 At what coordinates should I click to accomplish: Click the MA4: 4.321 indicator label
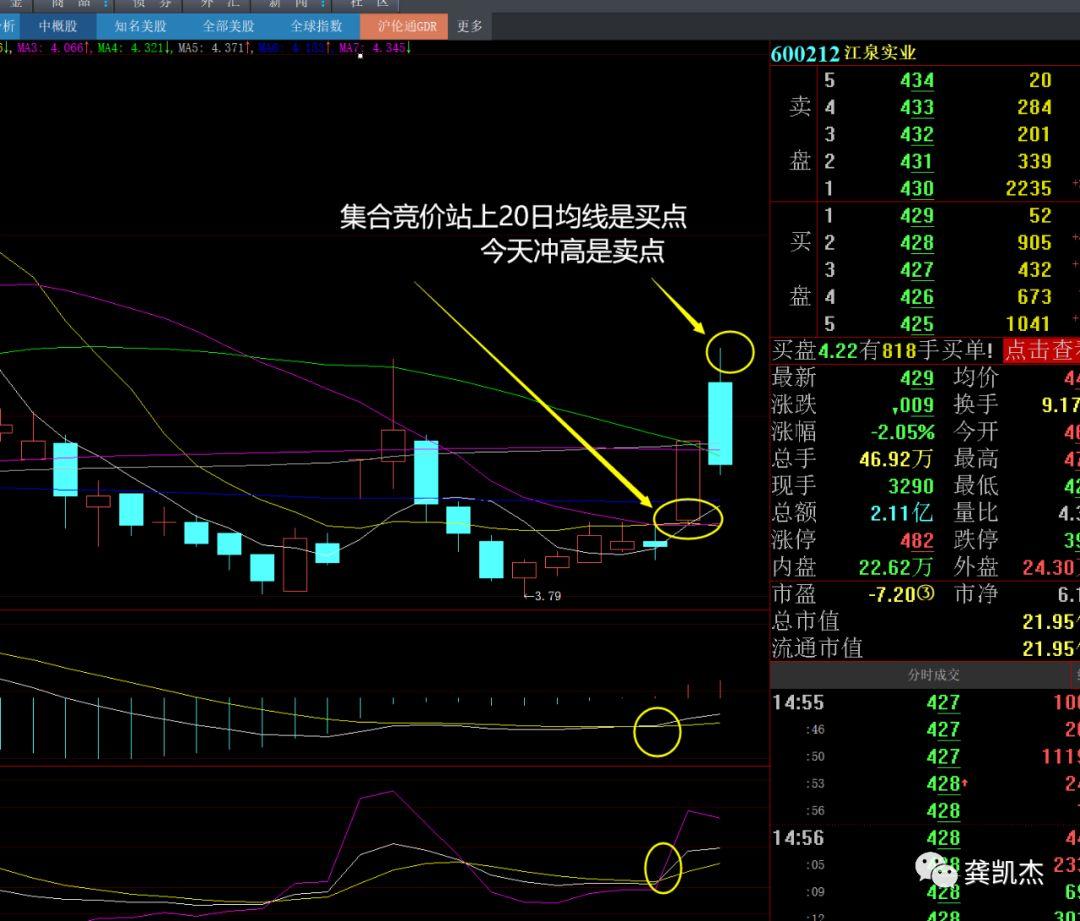click(134, 48)
